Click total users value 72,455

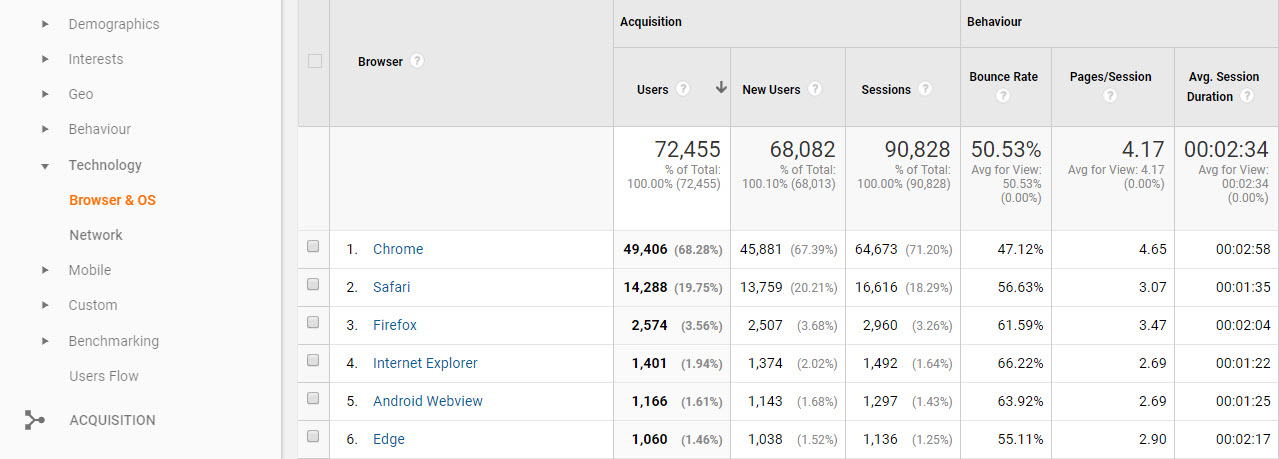(688, 150)
